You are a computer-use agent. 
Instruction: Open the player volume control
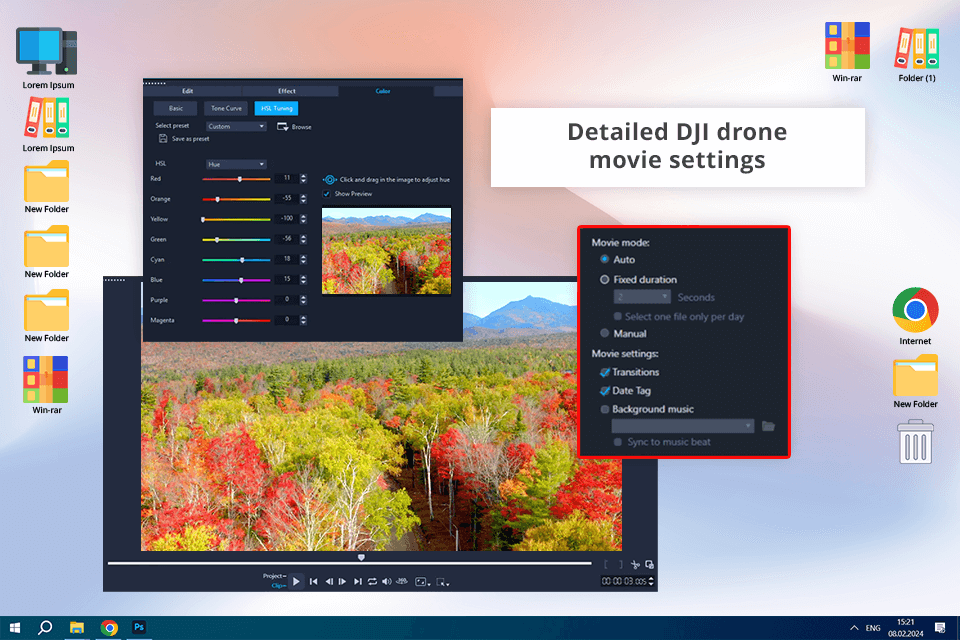click(x=386, y=581)
